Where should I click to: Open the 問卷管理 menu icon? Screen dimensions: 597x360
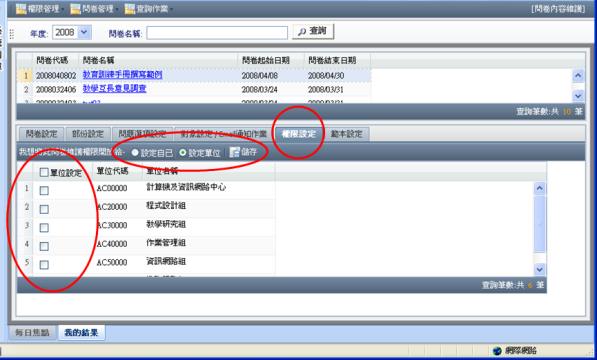76,8
